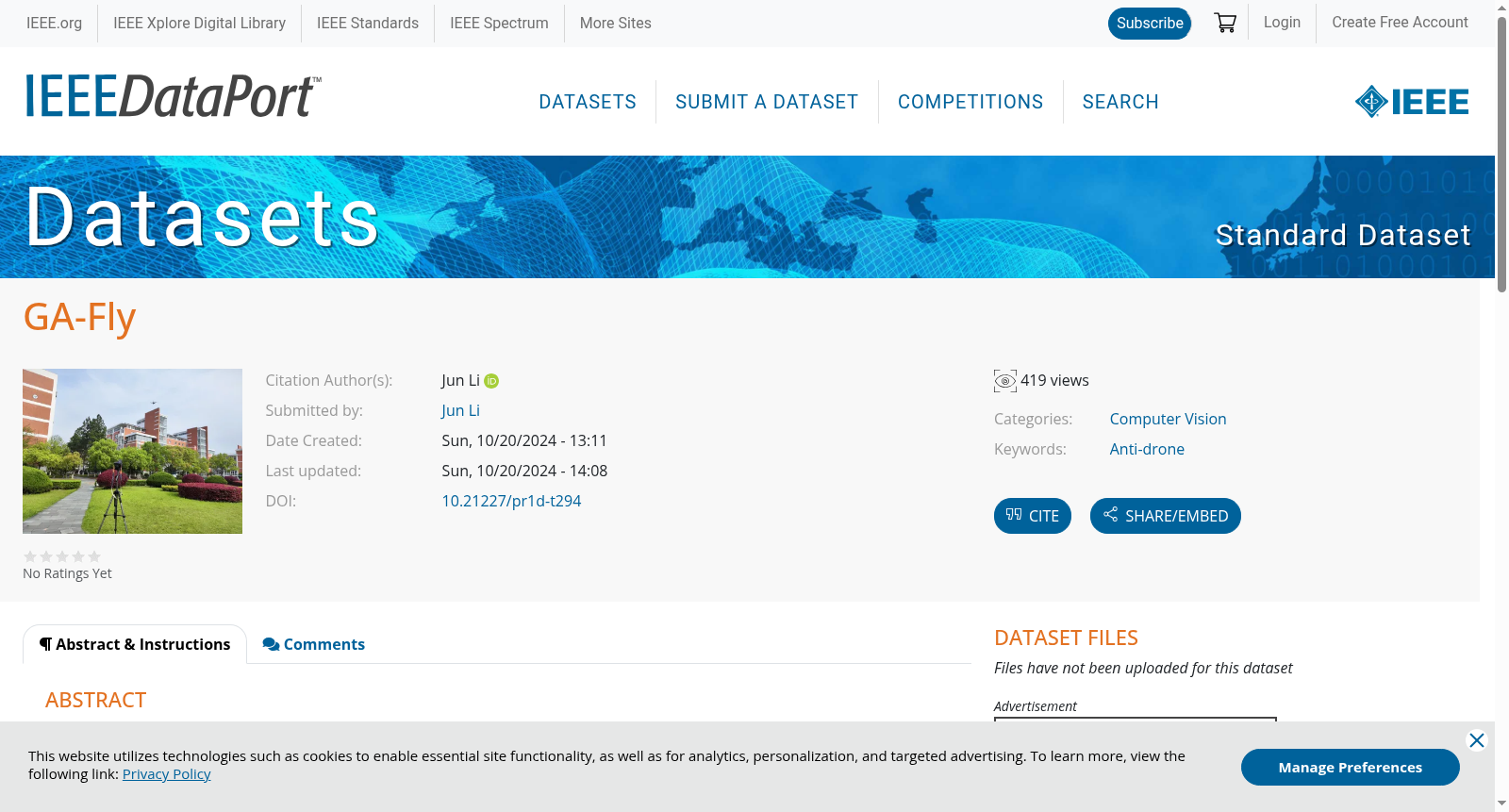The height and width of the screenshot is (812, 1509).
Task: Open the Anti-drone keyword link
Action: (1147, 450)
